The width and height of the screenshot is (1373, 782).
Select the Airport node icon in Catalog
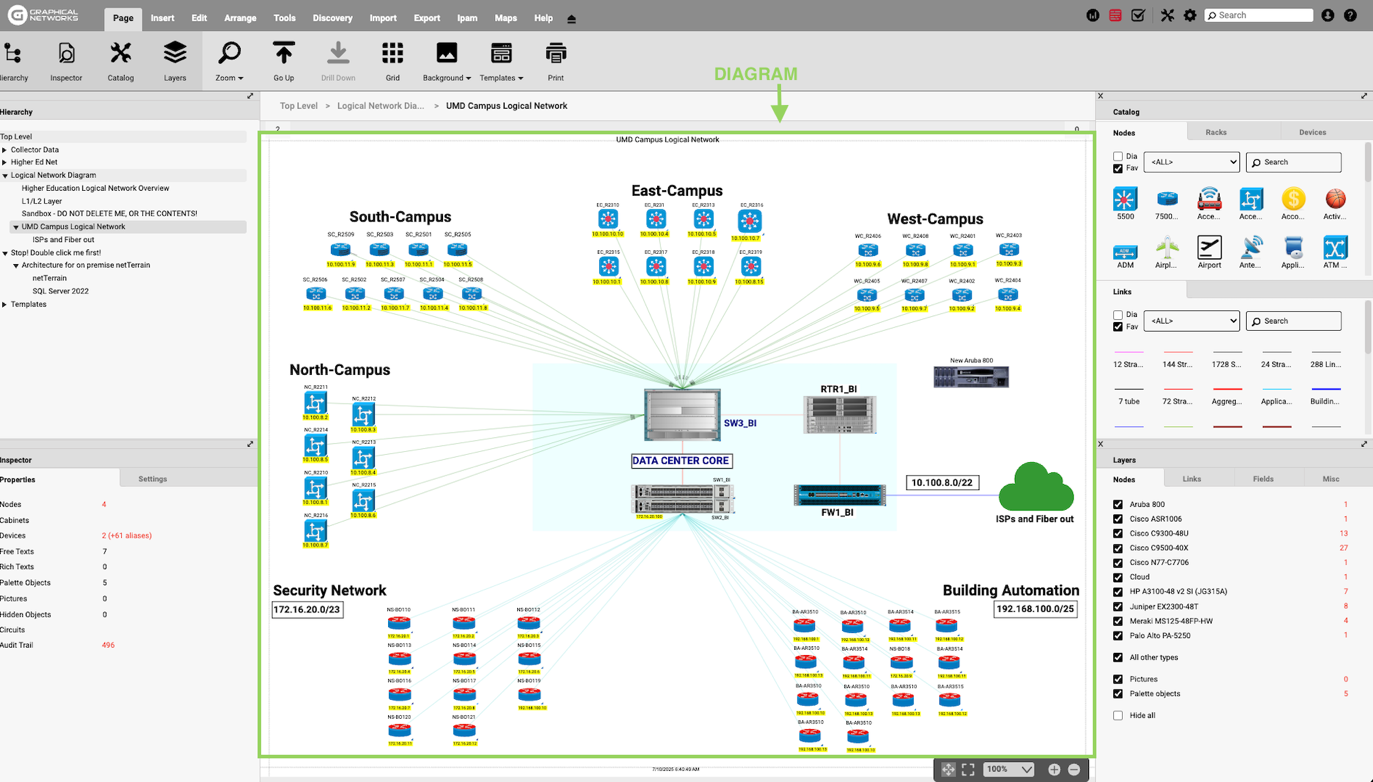click(1209, 250)
